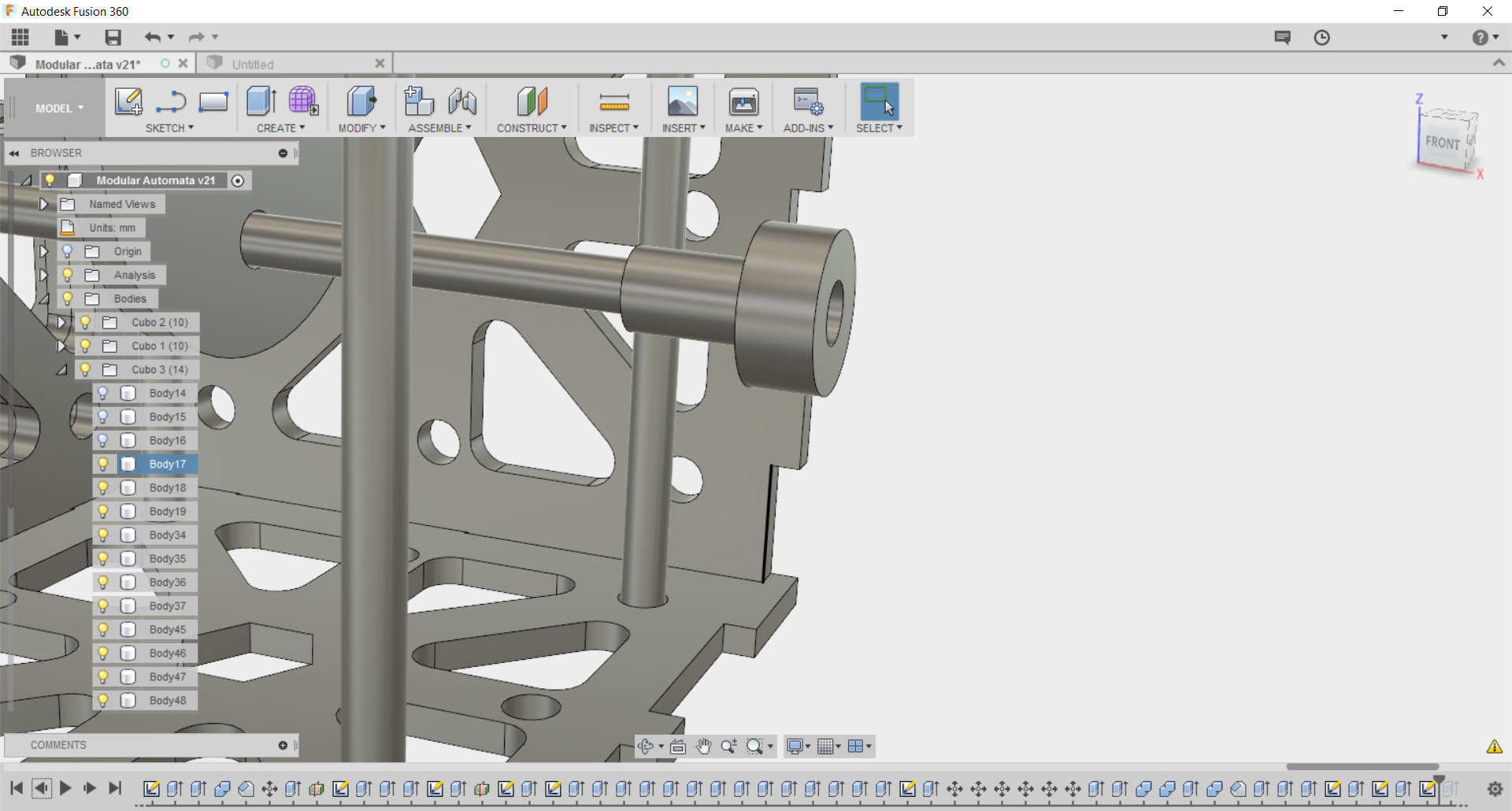Click the Make 3D print icon
The height and width of the screenshot is (811, 1512).
743,102
